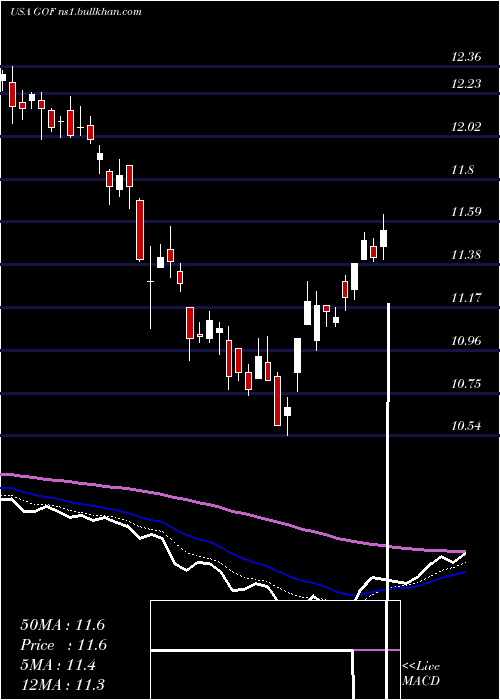Screen dimensions: 500x700
Task: Click the 10.75 price axis label
Action: click(x=466, y=384)
